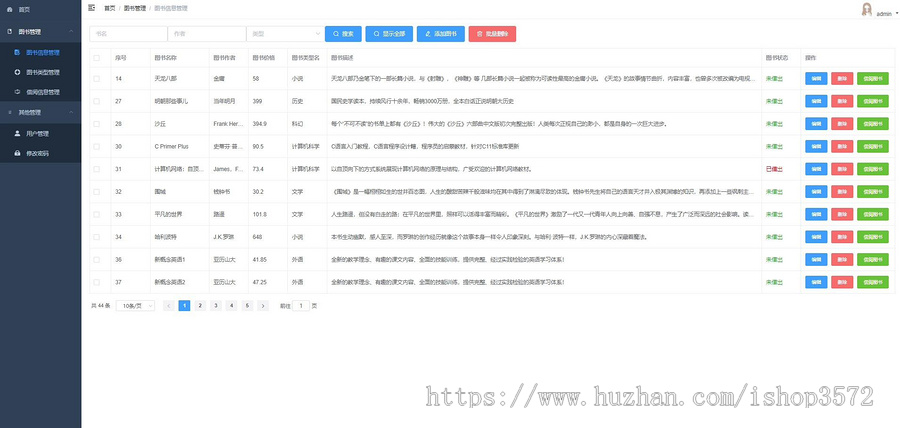Click the author cell 金庸
This screenshot has width=900, height=428.
coord(219,79)
